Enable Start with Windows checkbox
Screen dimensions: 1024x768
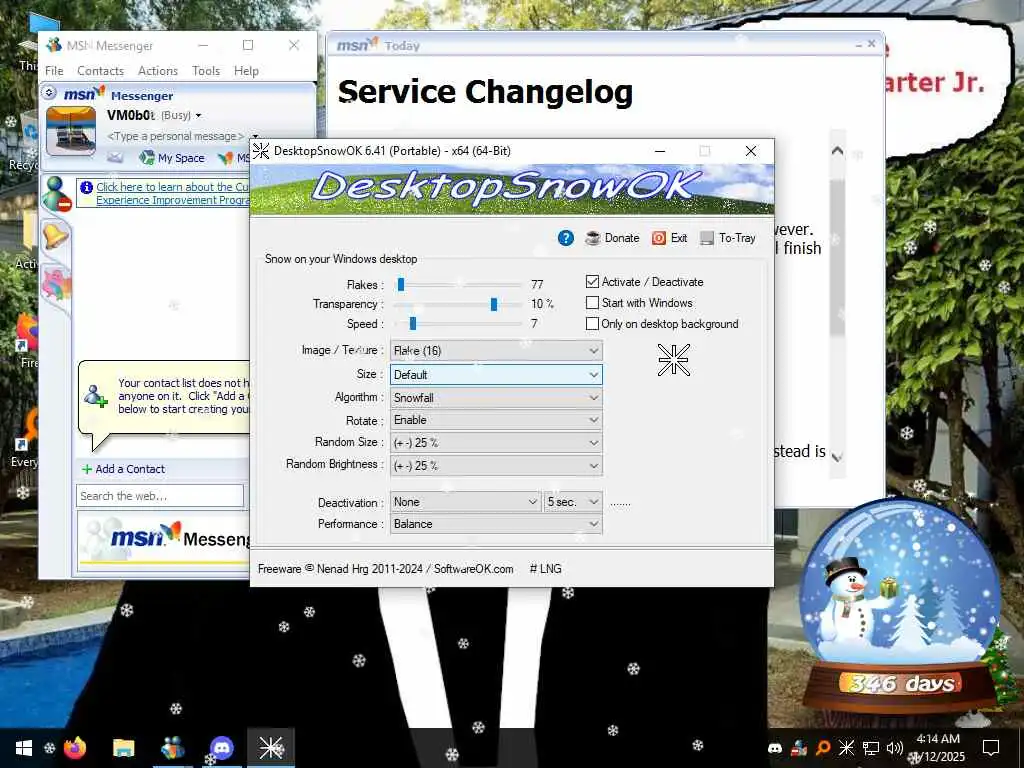click(592, 302)
